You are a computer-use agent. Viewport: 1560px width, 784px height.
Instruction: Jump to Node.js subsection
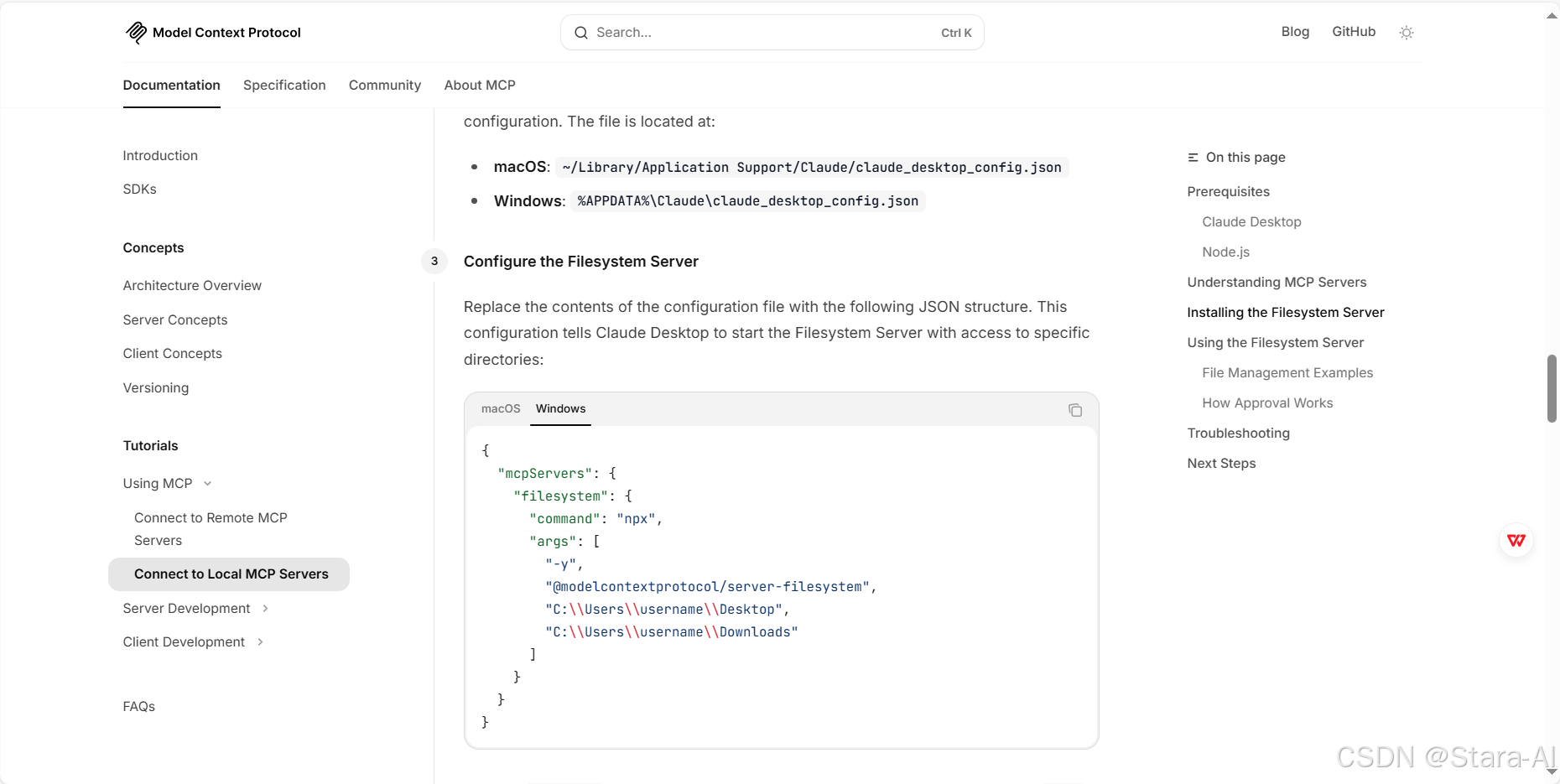1225,252
